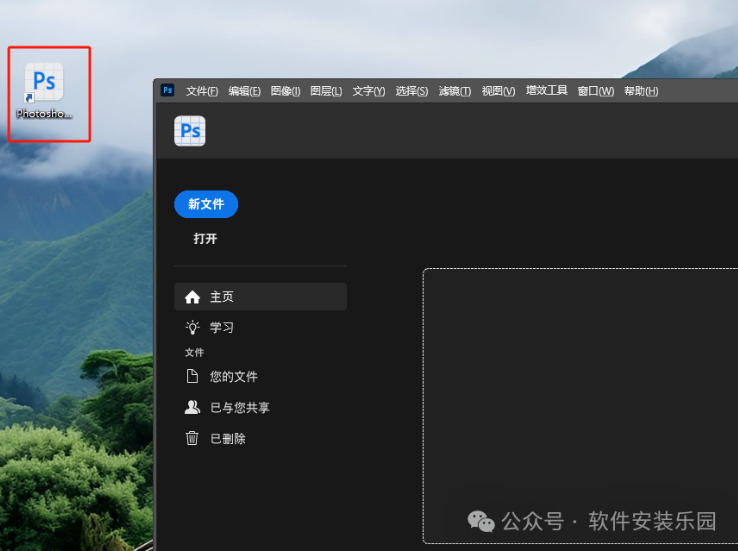Viewport: 738px width, 551px height.
Task: Click the blue 新文件 button
Action: (x=206, y=204)
